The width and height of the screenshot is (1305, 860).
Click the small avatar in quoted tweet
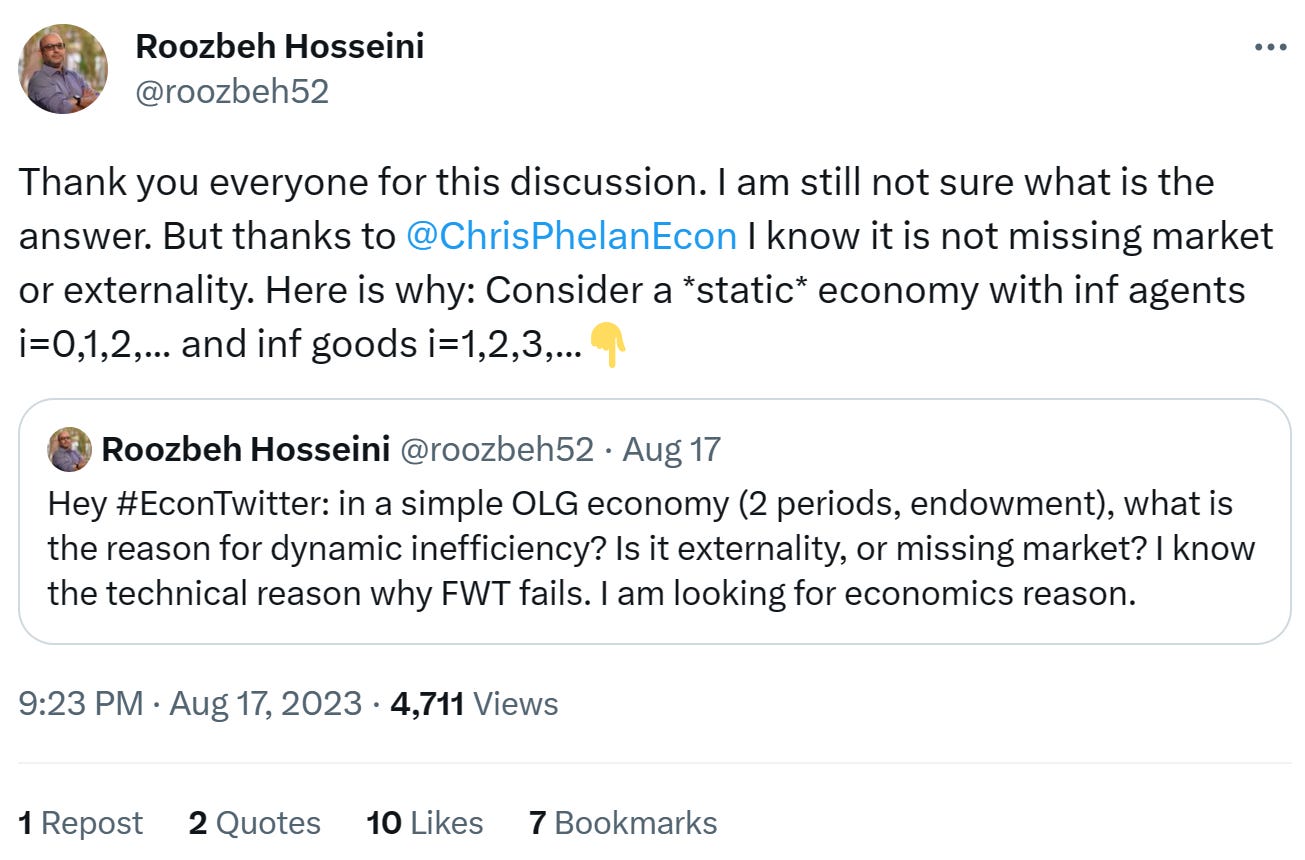coord(70,450)
